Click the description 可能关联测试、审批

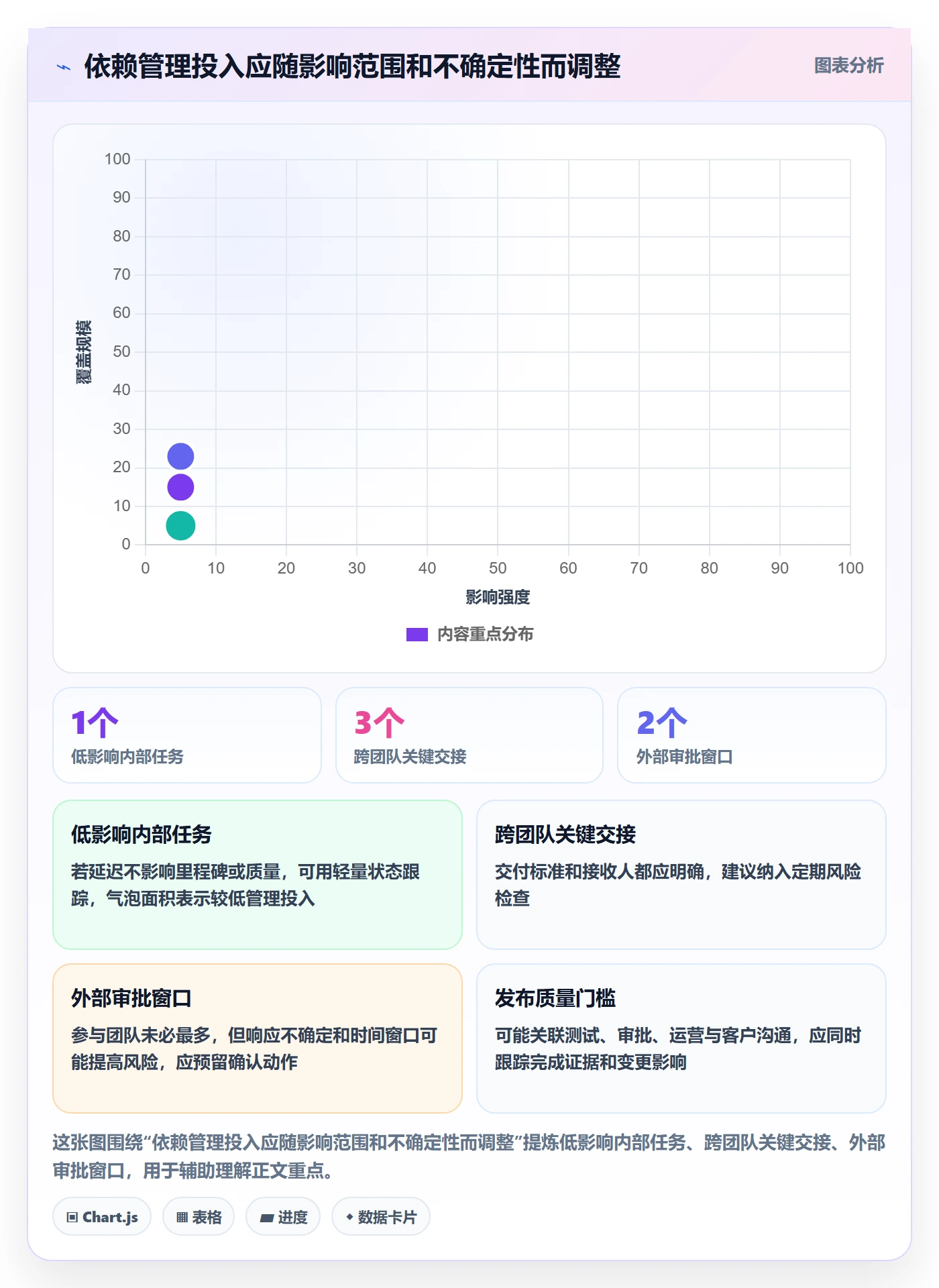678,1049
